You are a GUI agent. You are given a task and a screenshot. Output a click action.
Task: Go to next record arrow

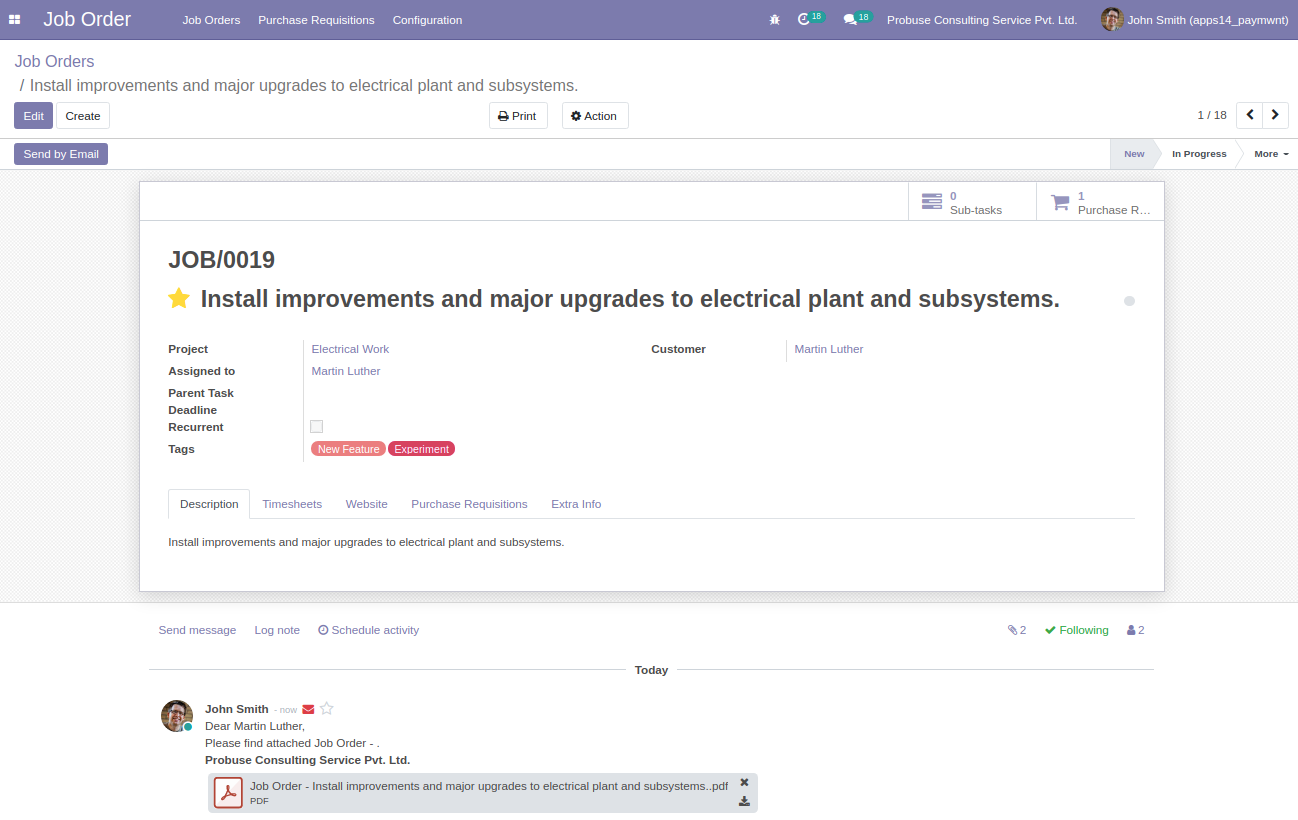pos(1275,115)
